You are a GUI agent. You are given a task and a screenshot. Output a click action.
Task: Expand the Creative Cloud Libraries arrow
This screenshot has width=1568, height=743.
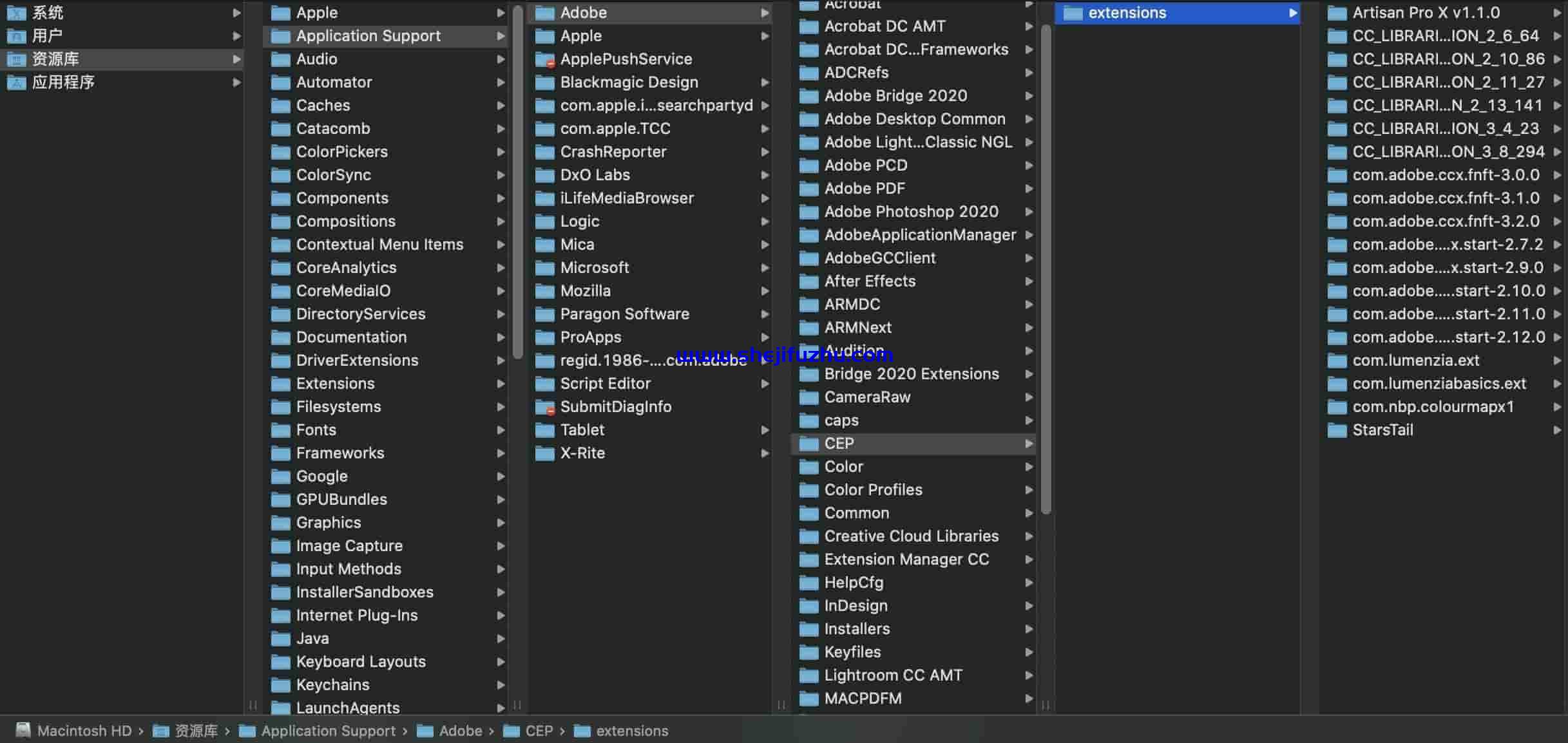(1029, 536)
